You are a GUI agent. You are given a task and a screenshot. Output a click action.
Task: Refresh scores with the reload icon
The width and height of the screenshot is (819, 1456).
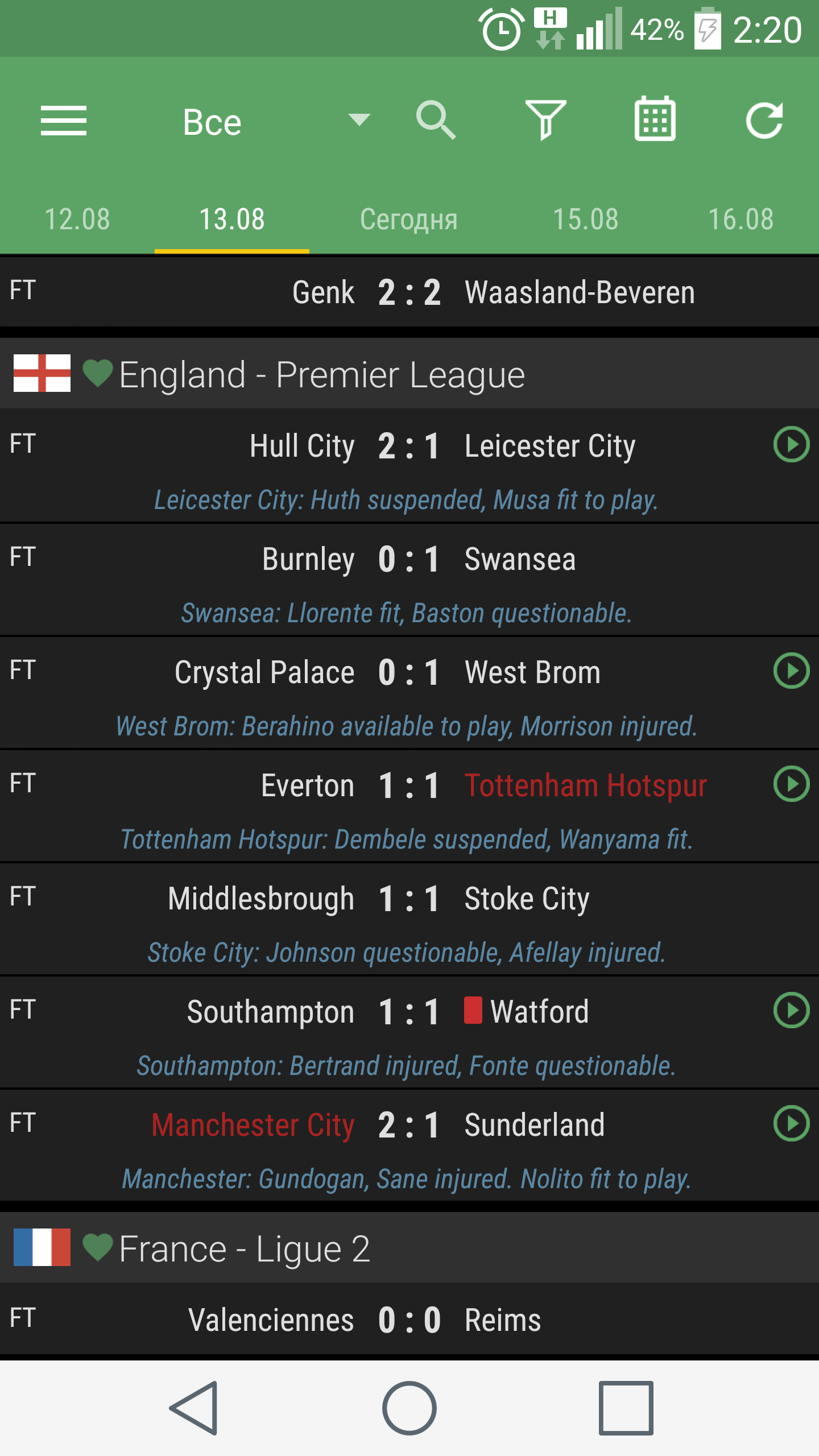(764, 120)
